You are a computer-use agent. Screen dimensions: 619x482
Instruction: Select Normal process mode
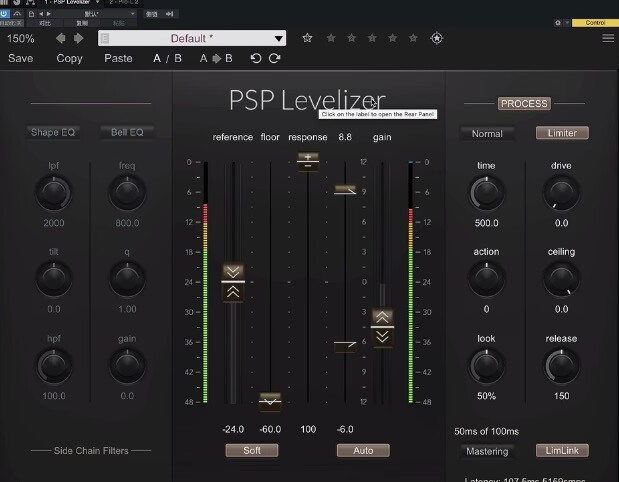point(487,133)
